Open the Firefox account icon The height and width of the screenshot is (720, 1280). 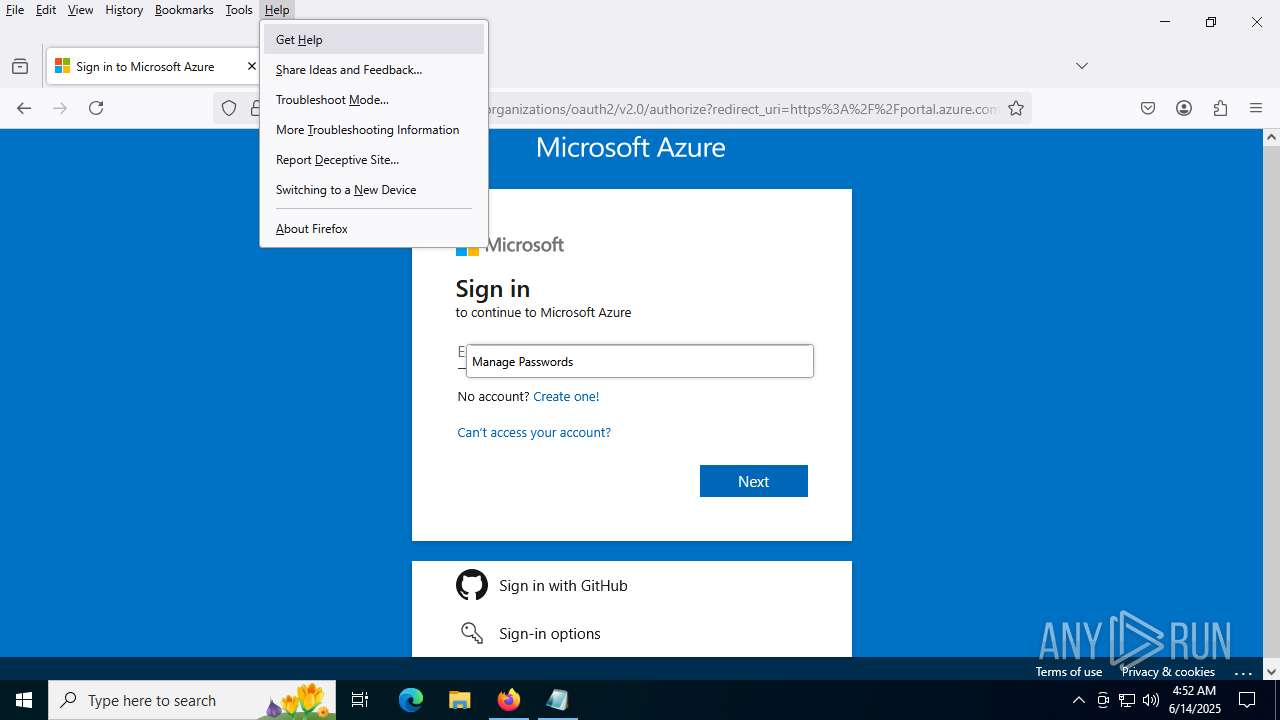click(1184, 108)
